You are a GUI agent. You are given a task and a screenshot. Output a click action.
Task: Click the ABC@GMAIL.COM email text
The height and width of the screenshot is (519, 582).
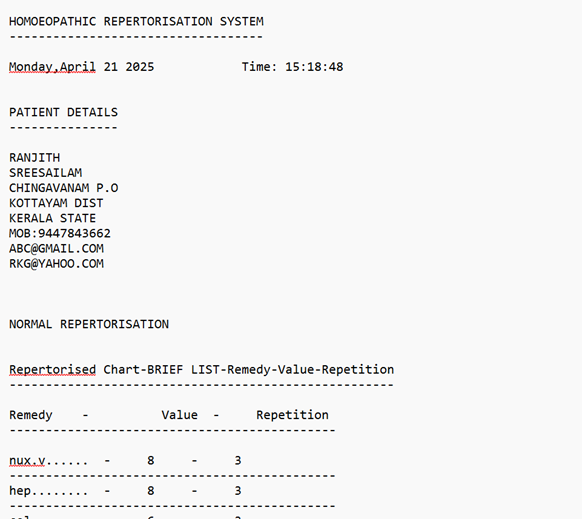(56, 249)
